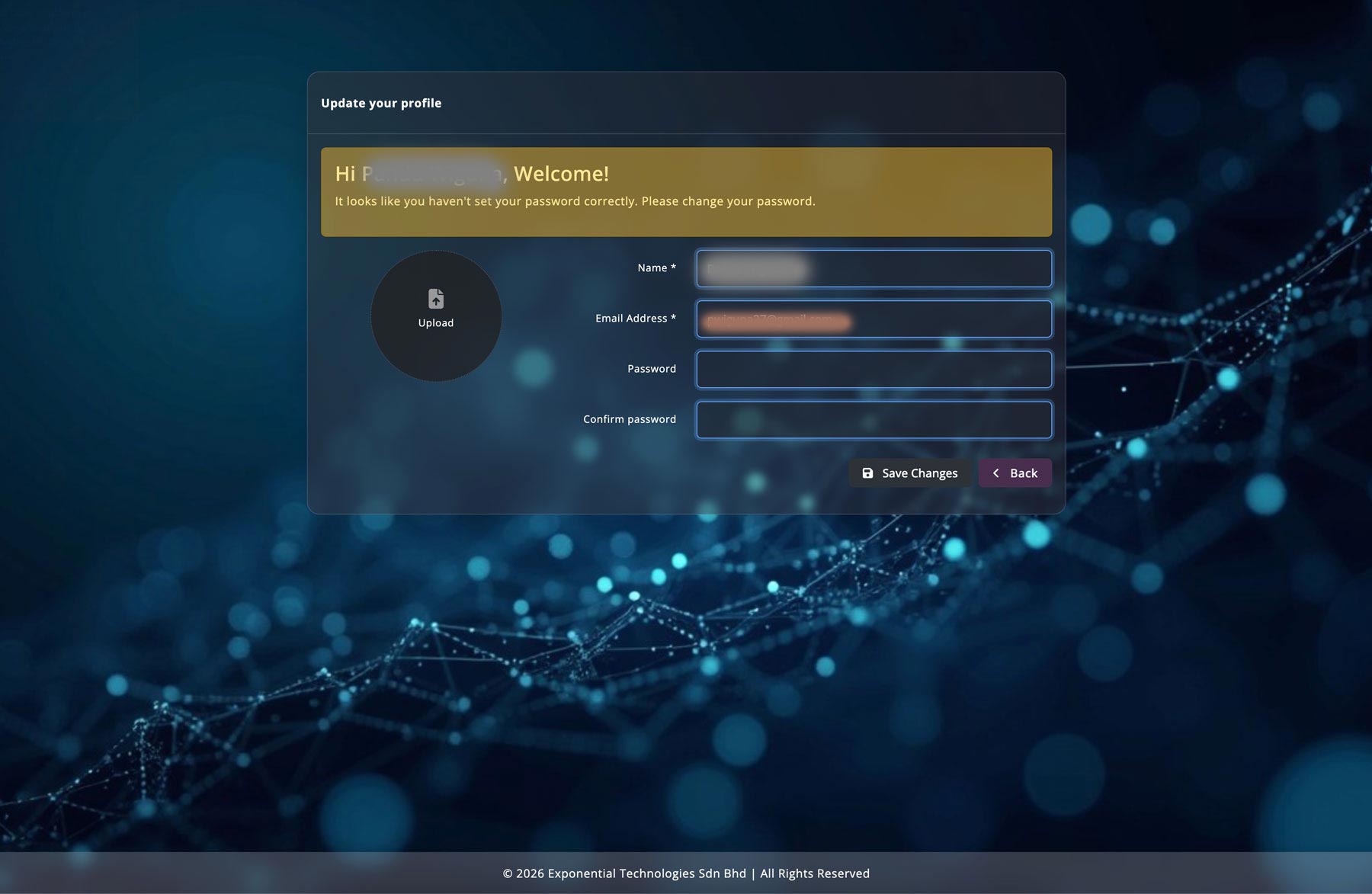This screenshot has width=1372, height=894.
Task: Click the left chevron on Back
Action: [995, 473]
